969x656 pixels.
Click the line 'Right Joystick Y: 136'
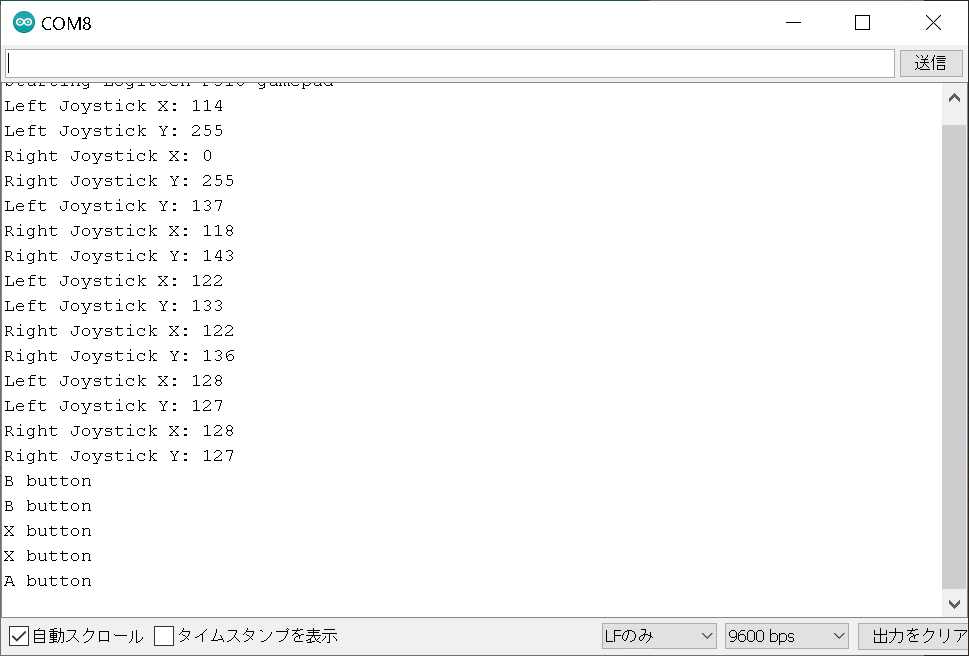[x=119, y=356]
